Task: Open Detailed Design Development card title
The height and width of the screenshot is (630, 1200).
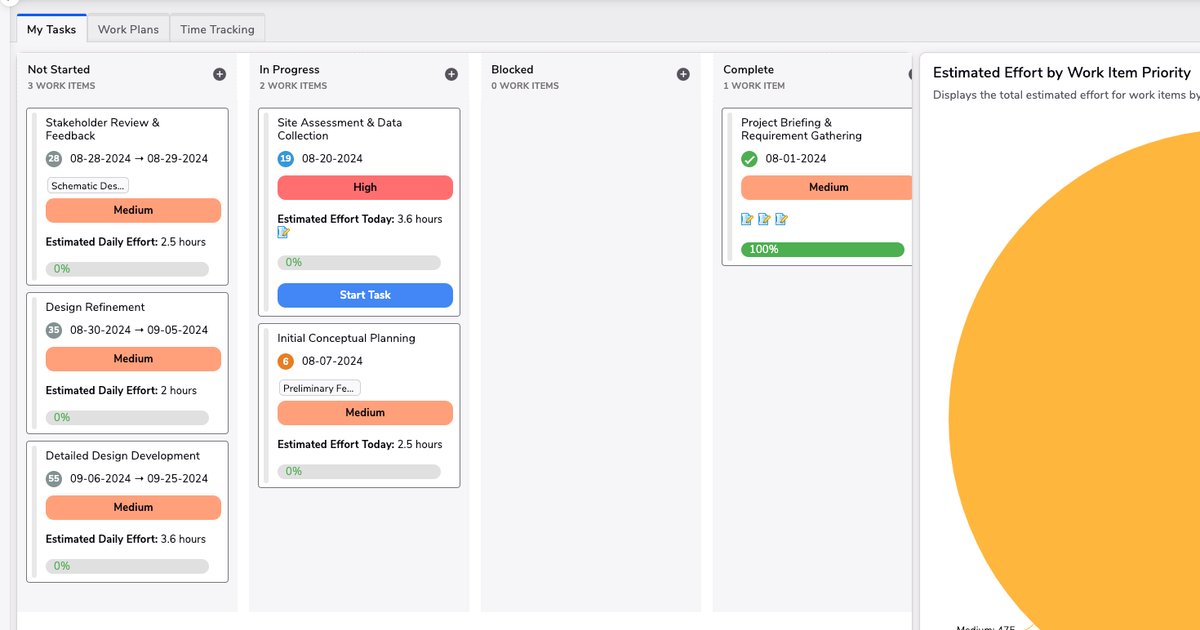Action: pos(123,456)
